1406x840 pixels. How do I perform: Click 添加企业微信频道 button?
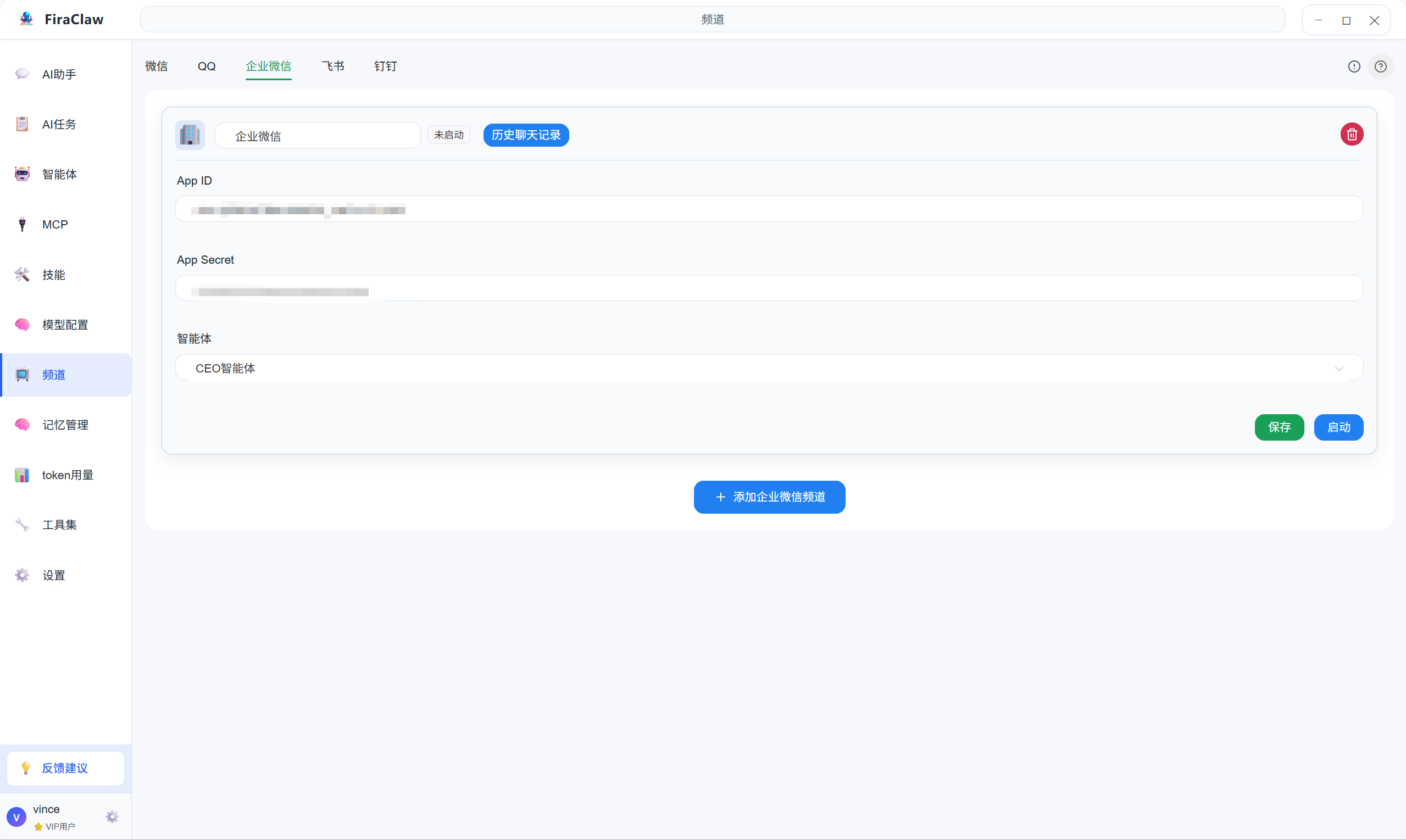click(x=769, y=497)
